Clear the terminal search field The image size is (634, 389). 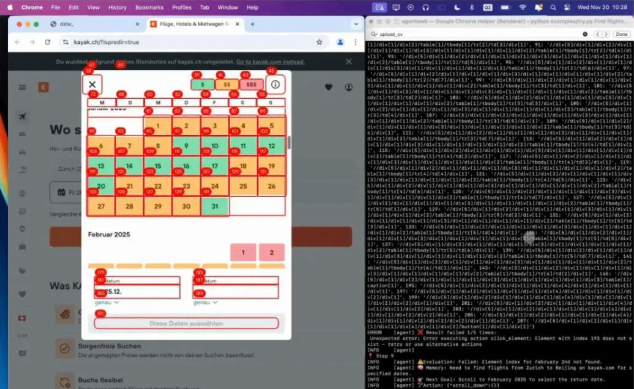[585, 34]
